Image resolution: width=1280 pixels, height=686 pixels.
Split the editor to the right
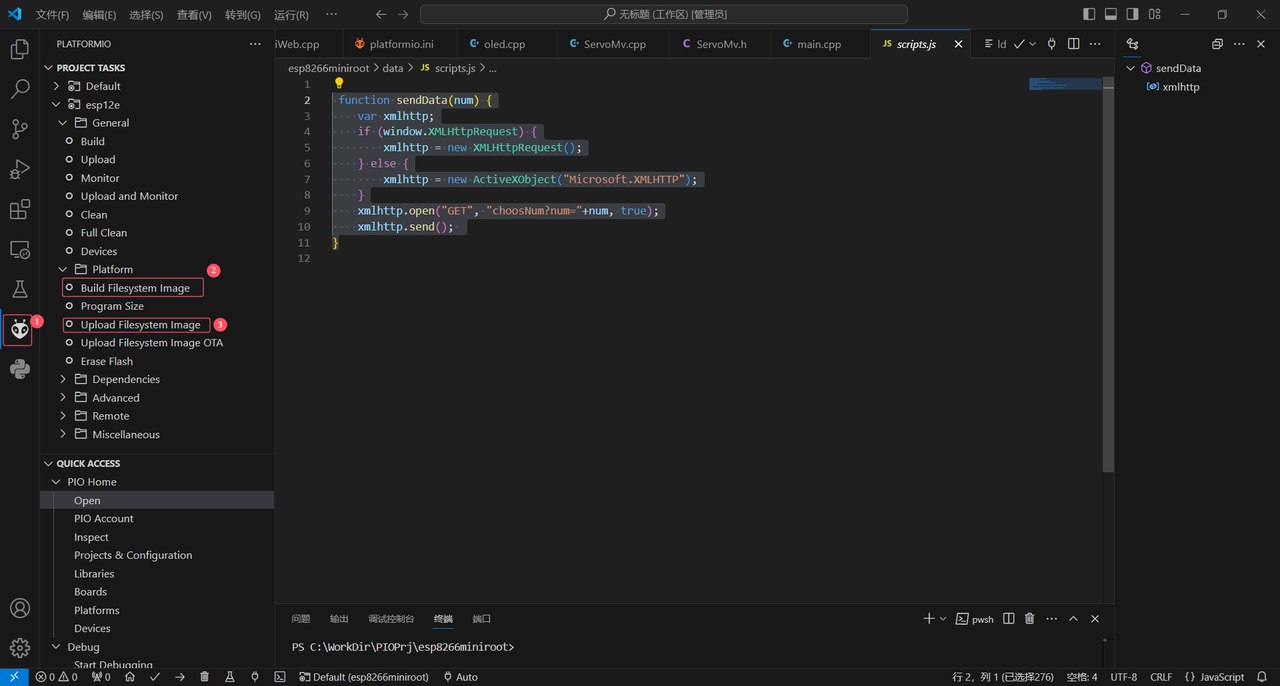click(1073, 44)
